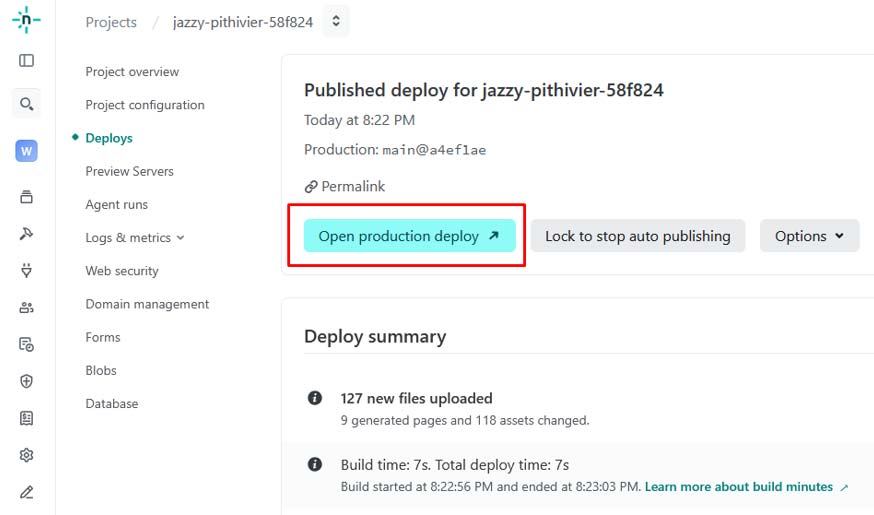Click info icon beside 127 new files uploaded
The image size is (874, 515).
pos(315,398)
